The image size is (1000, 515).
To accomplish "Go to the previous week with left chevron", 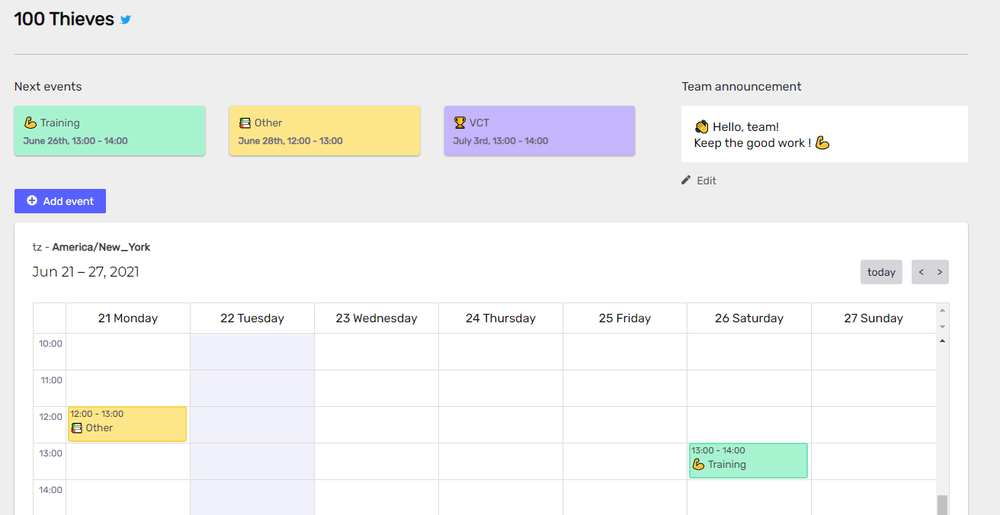I will [x=921, y=272].
